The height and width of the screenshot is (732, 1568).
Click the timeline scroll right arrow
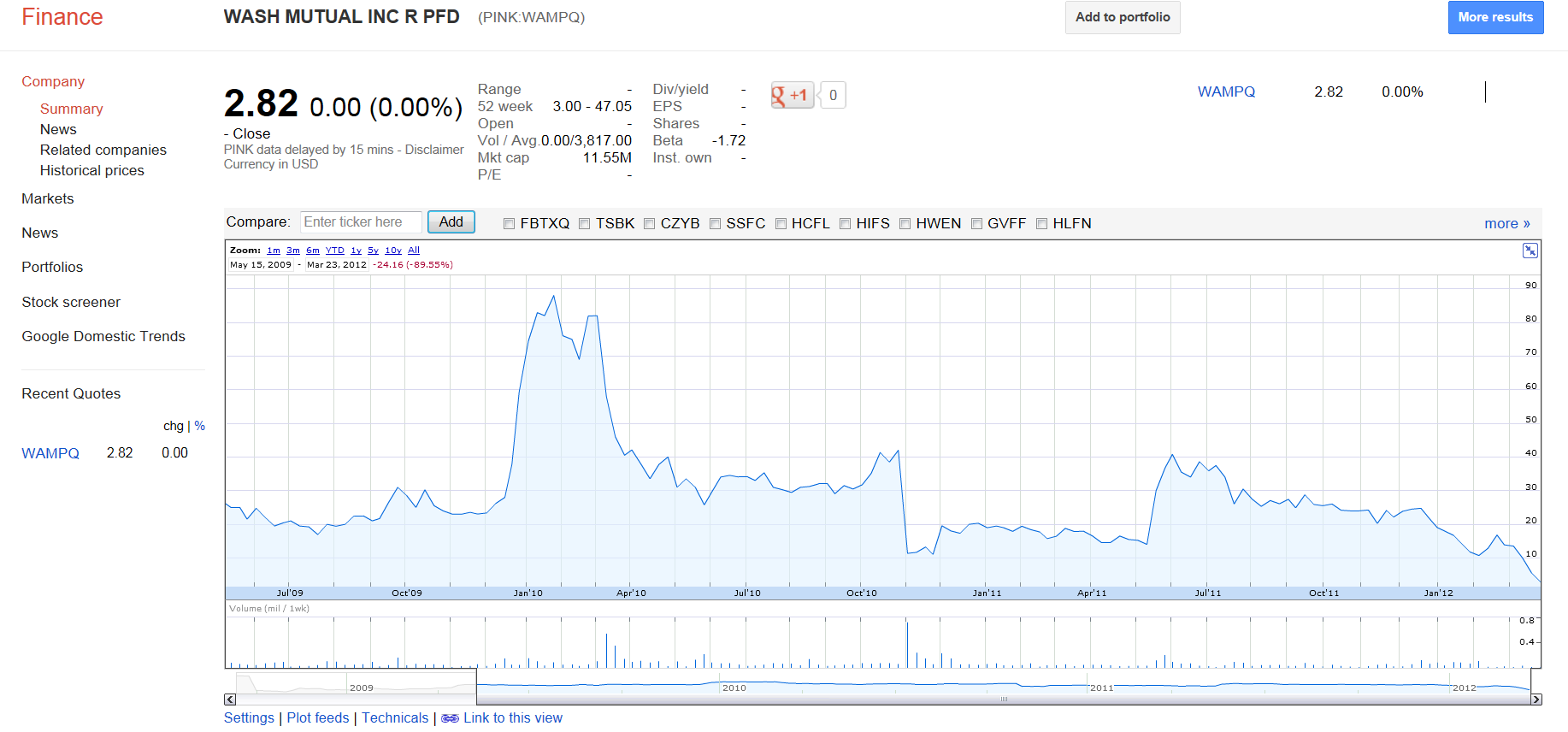click(x=1536, y=700)
